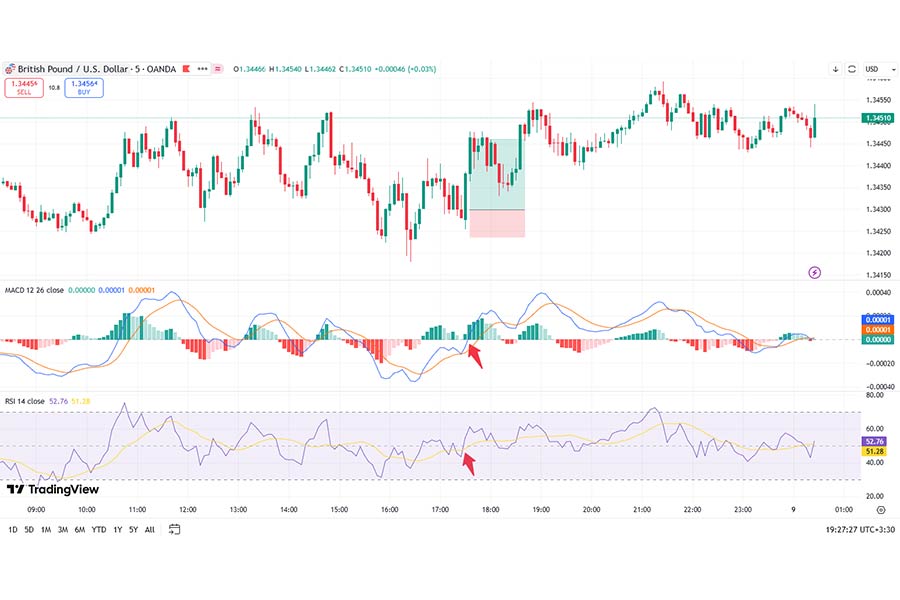The image size is (900, 600).
Task: Click the 10.8 spread value
Action: click(x=54, y=88)
